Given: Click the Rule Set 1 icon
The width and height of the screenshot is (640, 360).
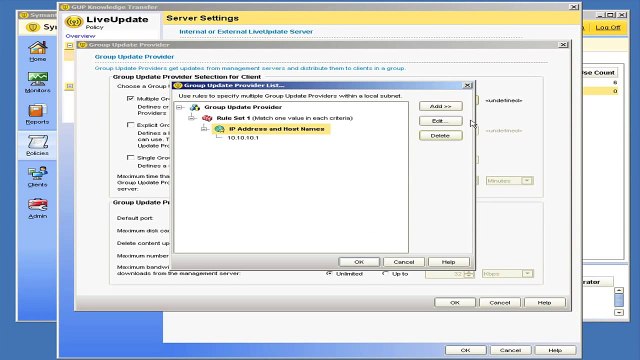Looking at the screenshot, I should point(207,118).
